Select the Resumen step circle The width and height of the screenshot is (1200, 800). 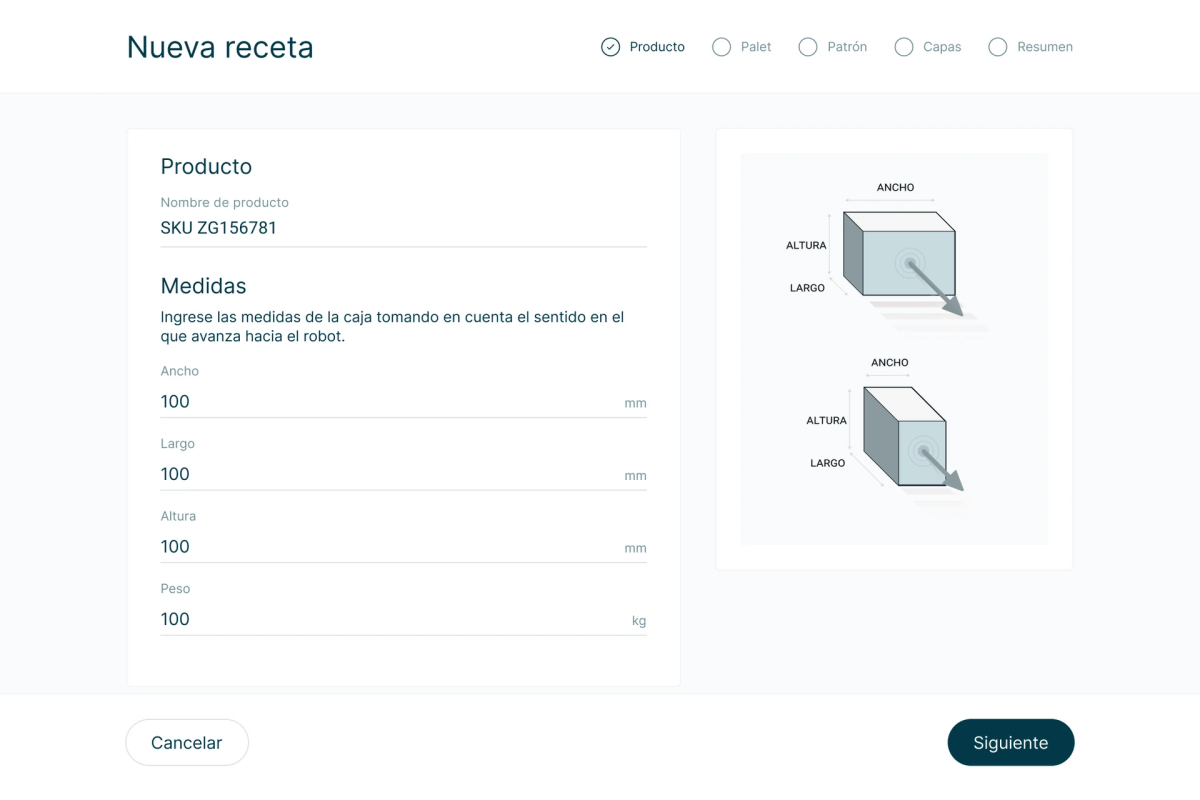click(997, 47)
